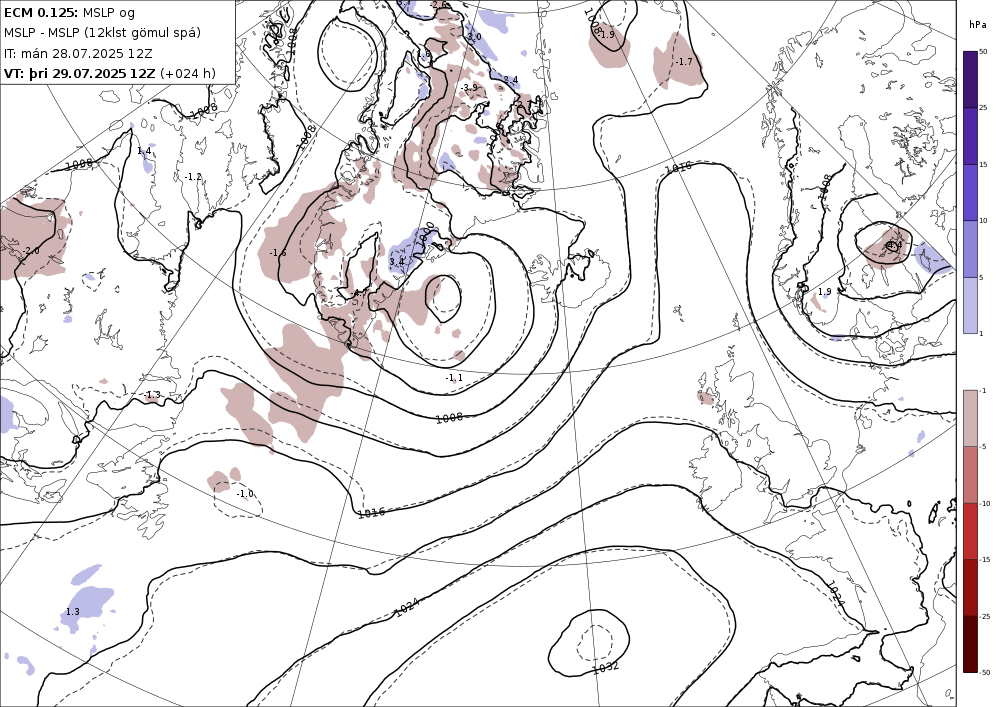
Task: Select the darkest purple legend band (25 to 50)
Action: (x=970, y=79)
